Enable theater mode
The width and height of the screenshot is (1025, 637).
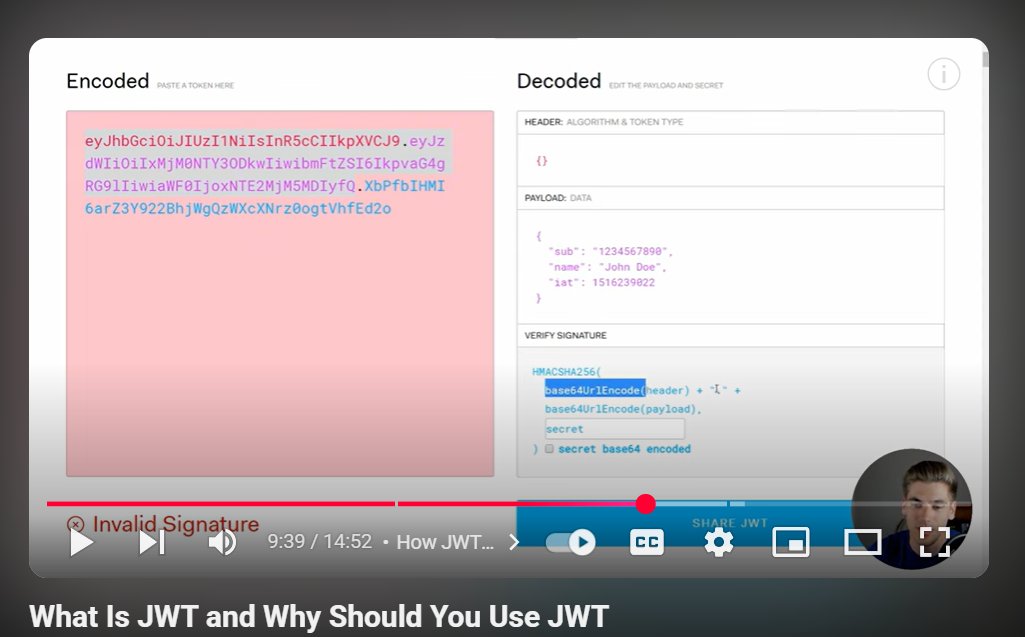point(862,542)
